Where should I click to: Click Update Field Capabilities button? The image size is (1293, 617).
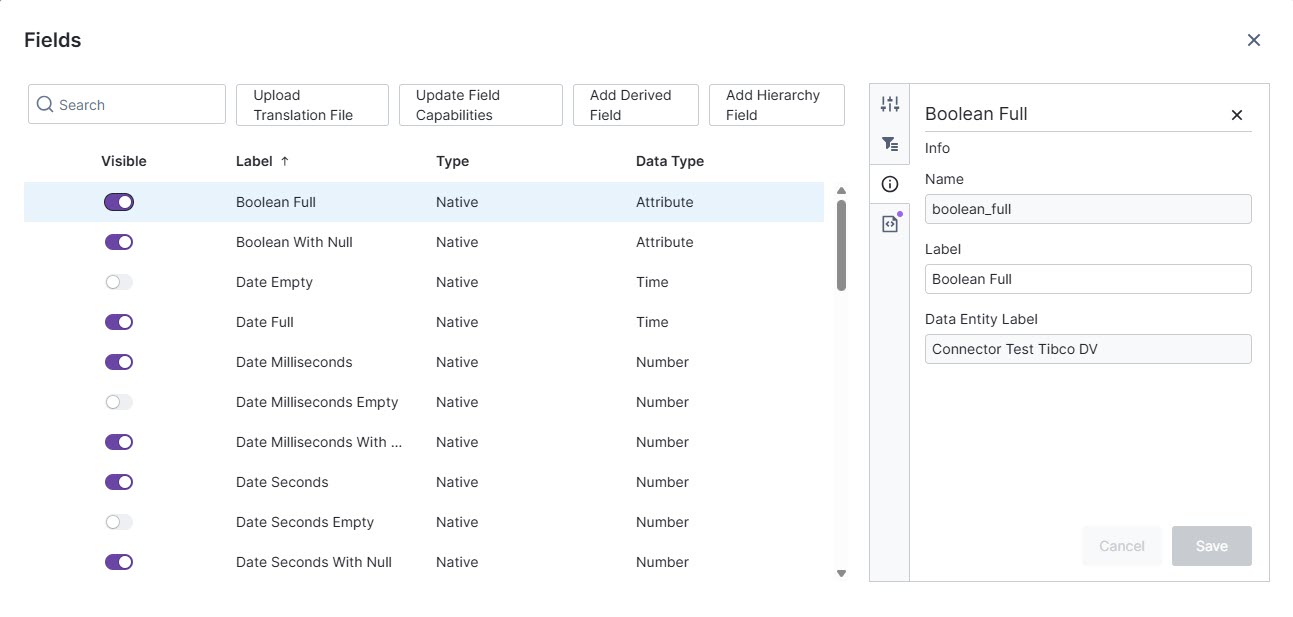[481, 105]
